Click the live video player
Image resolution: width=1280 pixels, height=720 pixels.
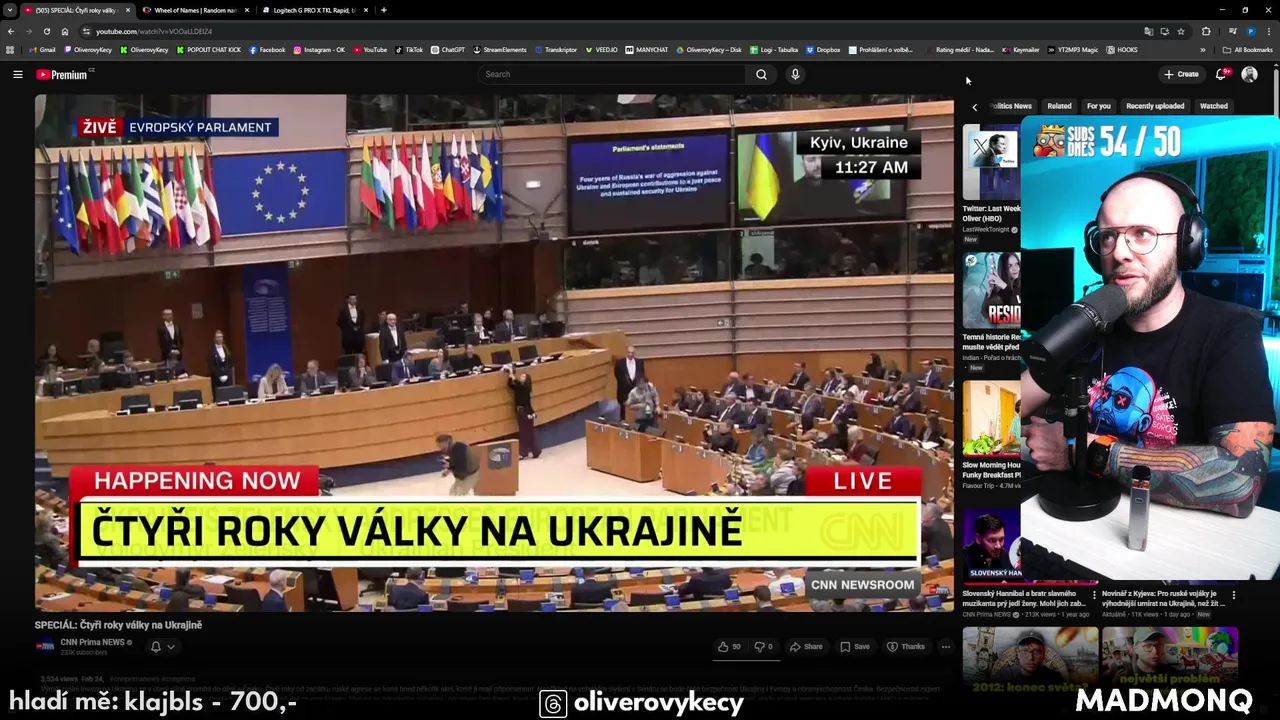coord(494,352)
